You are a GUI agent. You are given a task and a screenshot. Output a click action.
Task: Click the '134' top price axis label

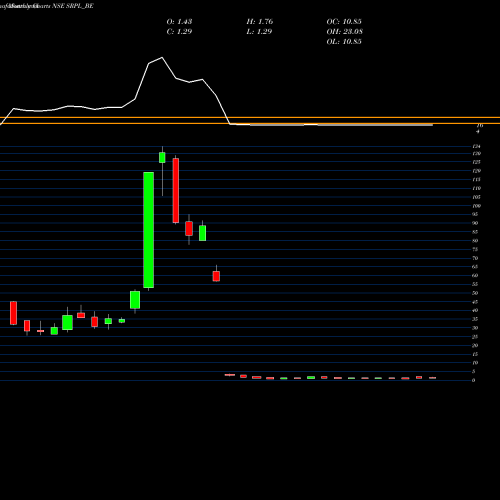pos(476,146)
